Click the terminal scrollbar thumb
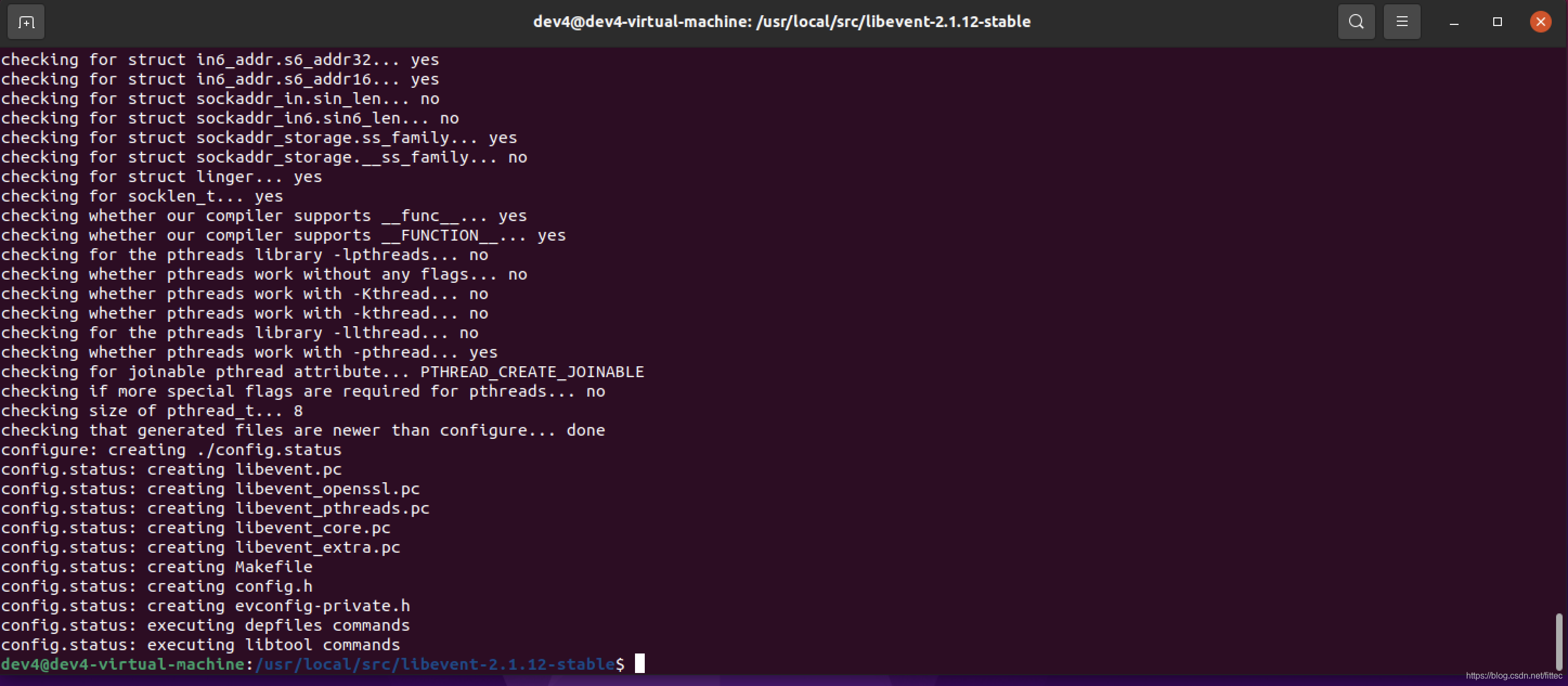The image size is (1568, 686). pos(1559,642)
